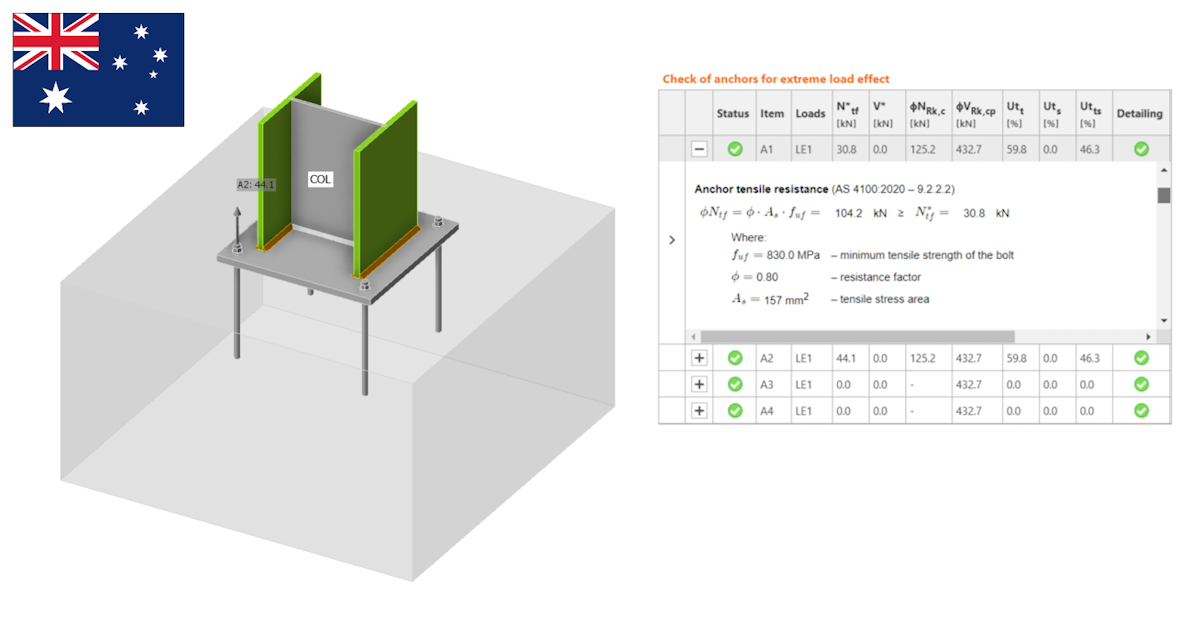The image size is (1200, 630).
Task: Click the Detailing check icon for A3
Action: [1140, 384]
